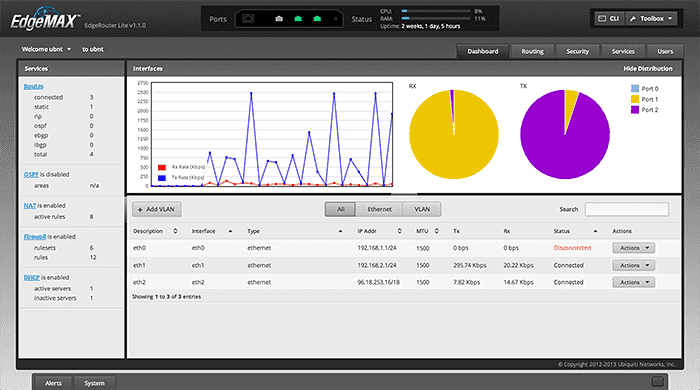Viewport: 700px width, 390px height.
Task: Click the Add VLAN button
Action: point(157,209)
